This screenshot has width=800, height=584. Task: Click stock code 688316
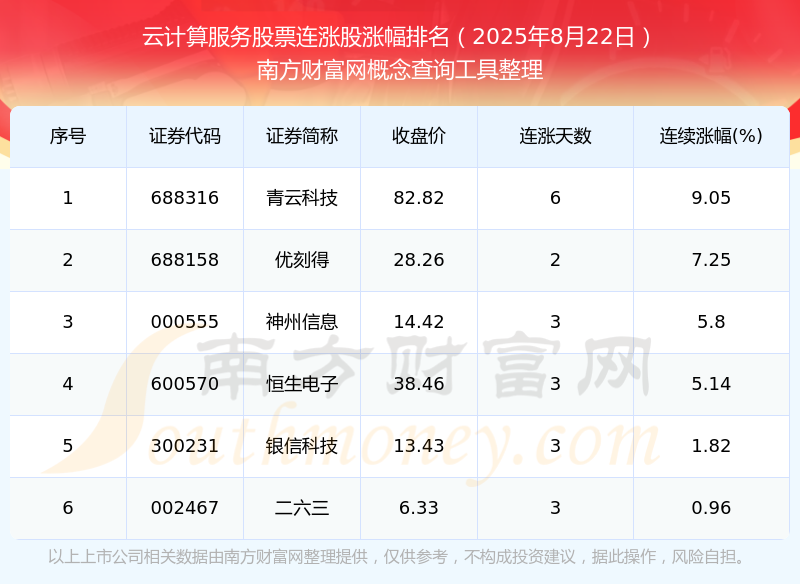coord(185,198)
